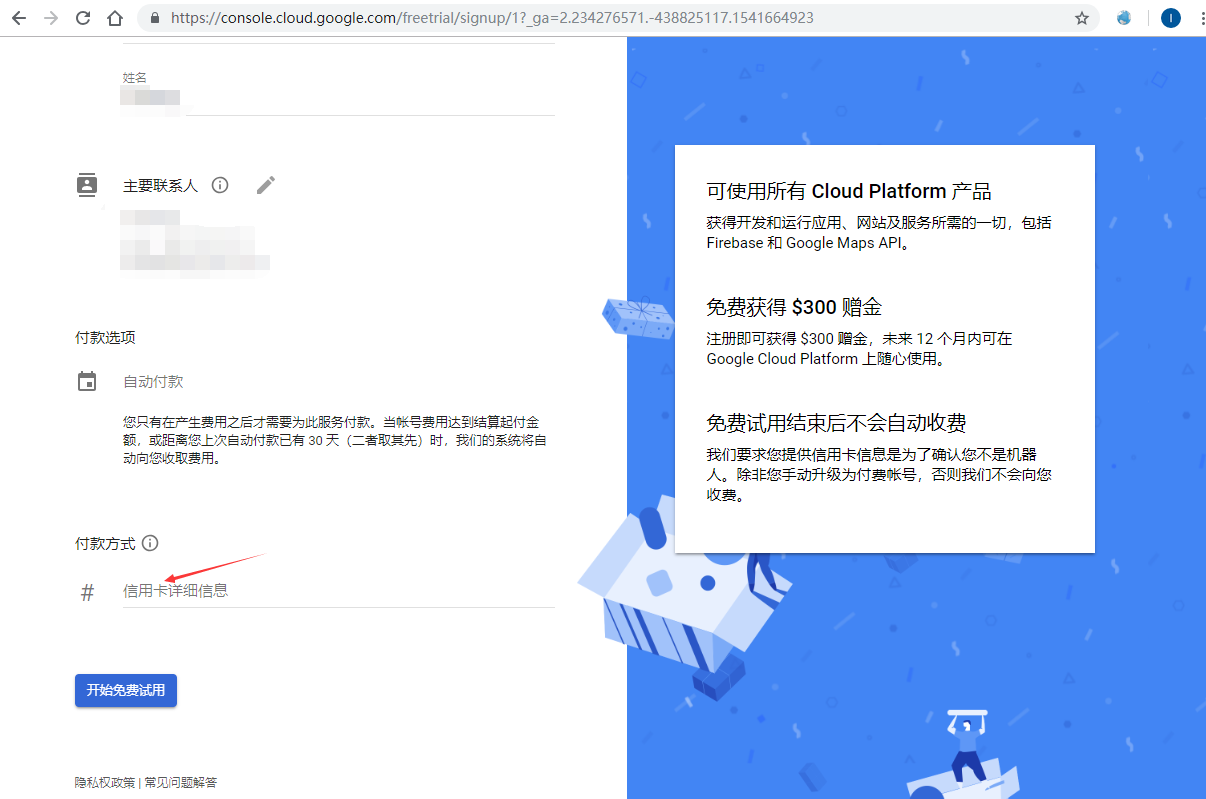Image resolution: width=1206 pixels, height=799 pixels.
Task: Click the 主要联系人 label
Action: (161, 186)
